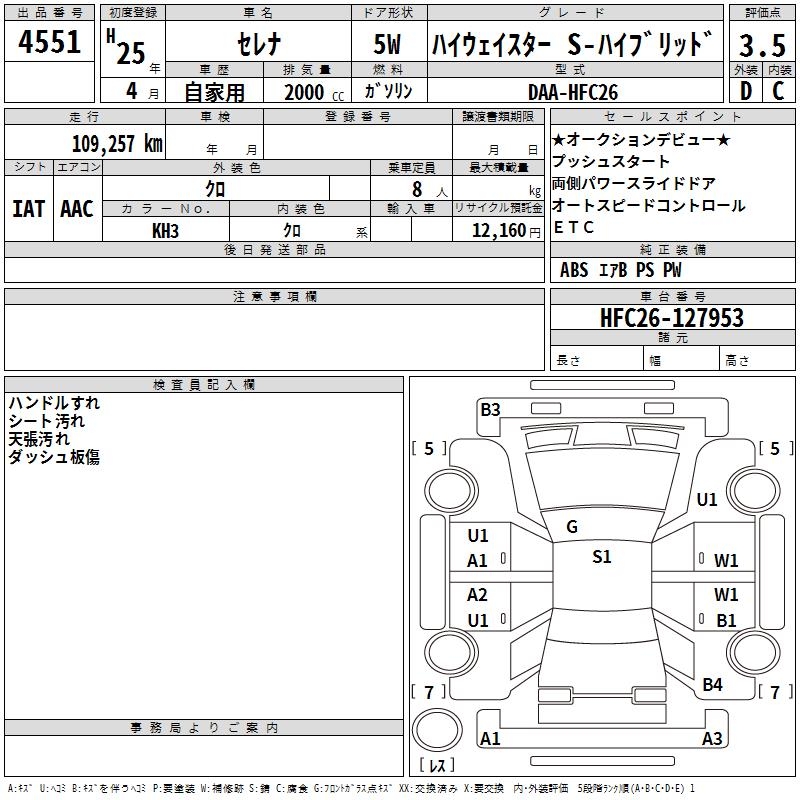Screen dimensions: 800x800
Task: Click the 検査員記入欄 section header
Action: [x=204, y=385]
